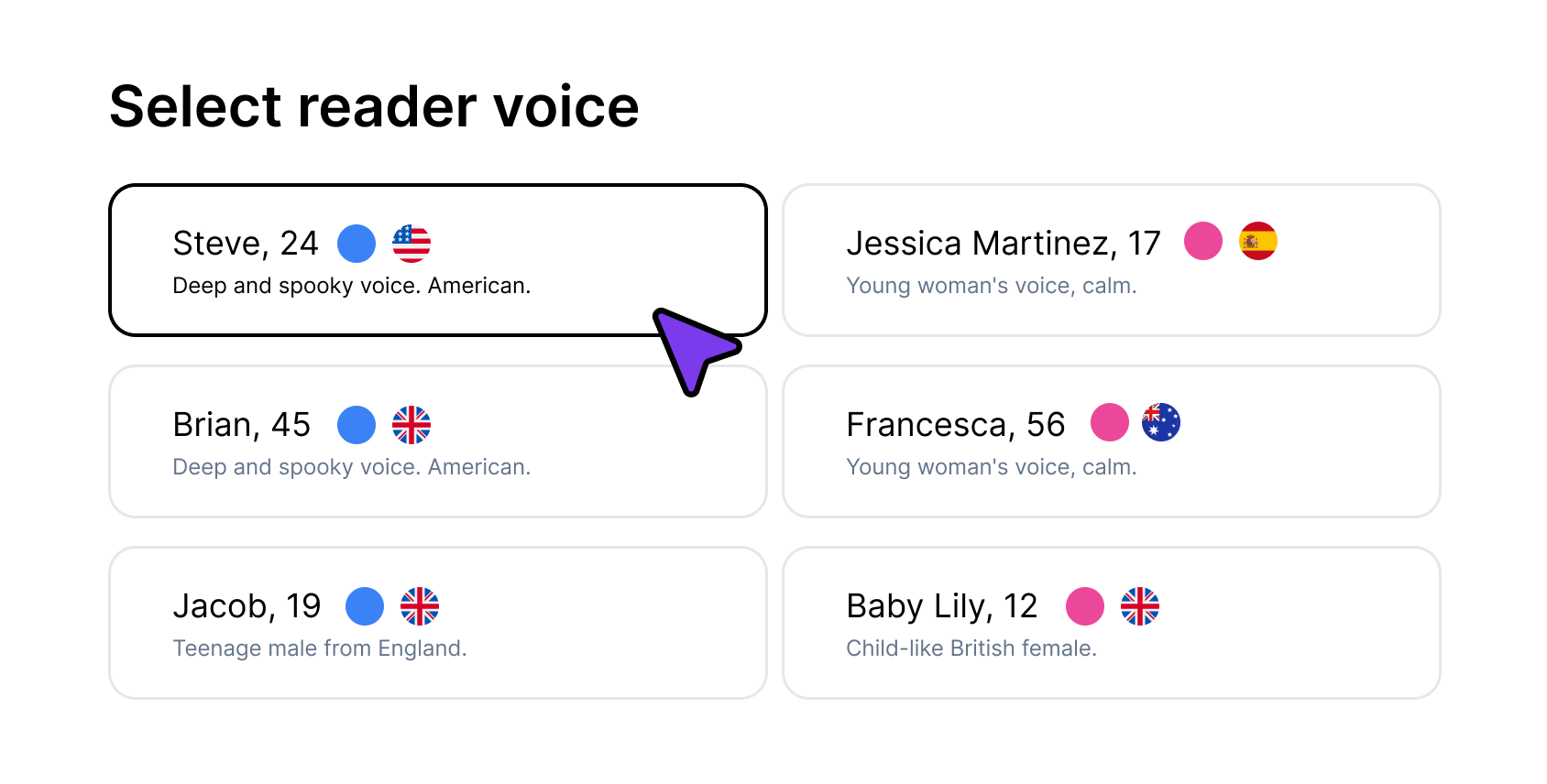
Task: Select the Baby Lily, 12 voice
Action: pyautogui.click(x=1112, y=623)
